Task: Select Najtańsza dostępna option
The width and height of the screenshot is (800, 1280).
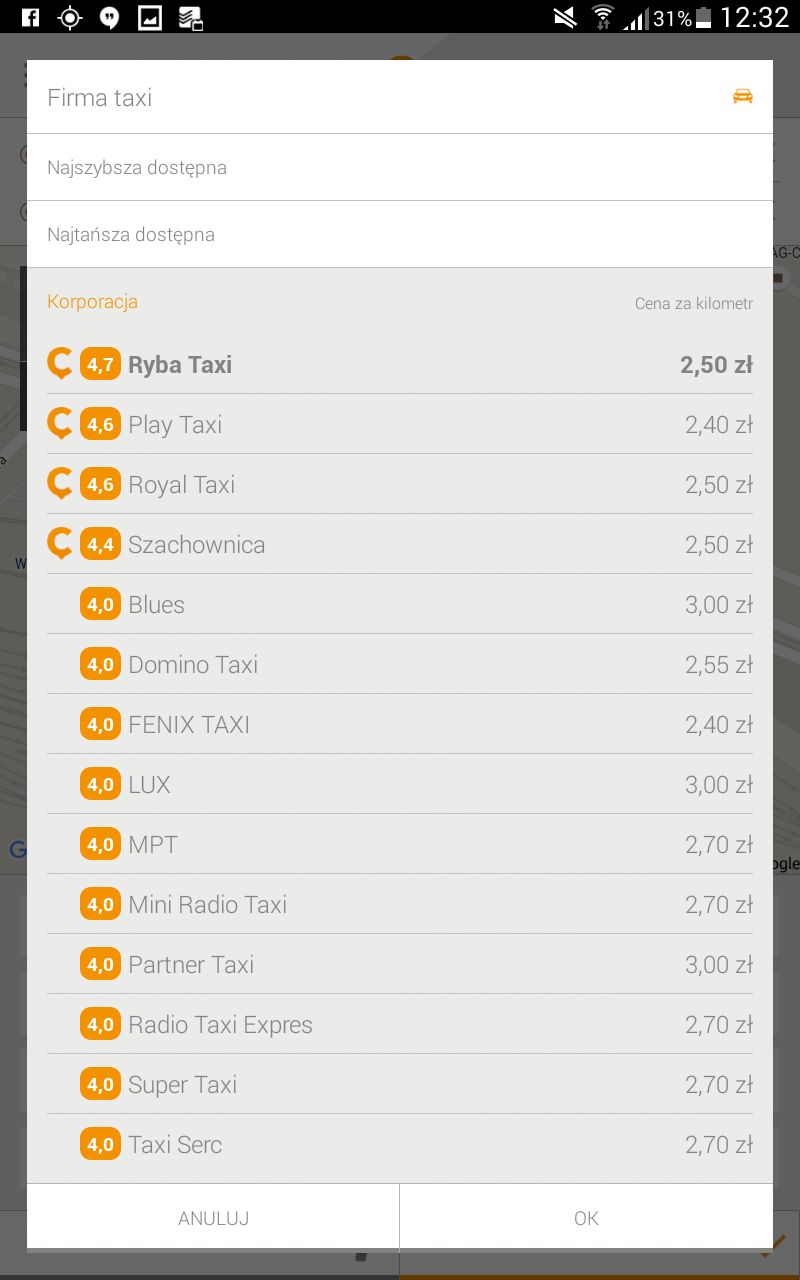Action: click(400, 234)
